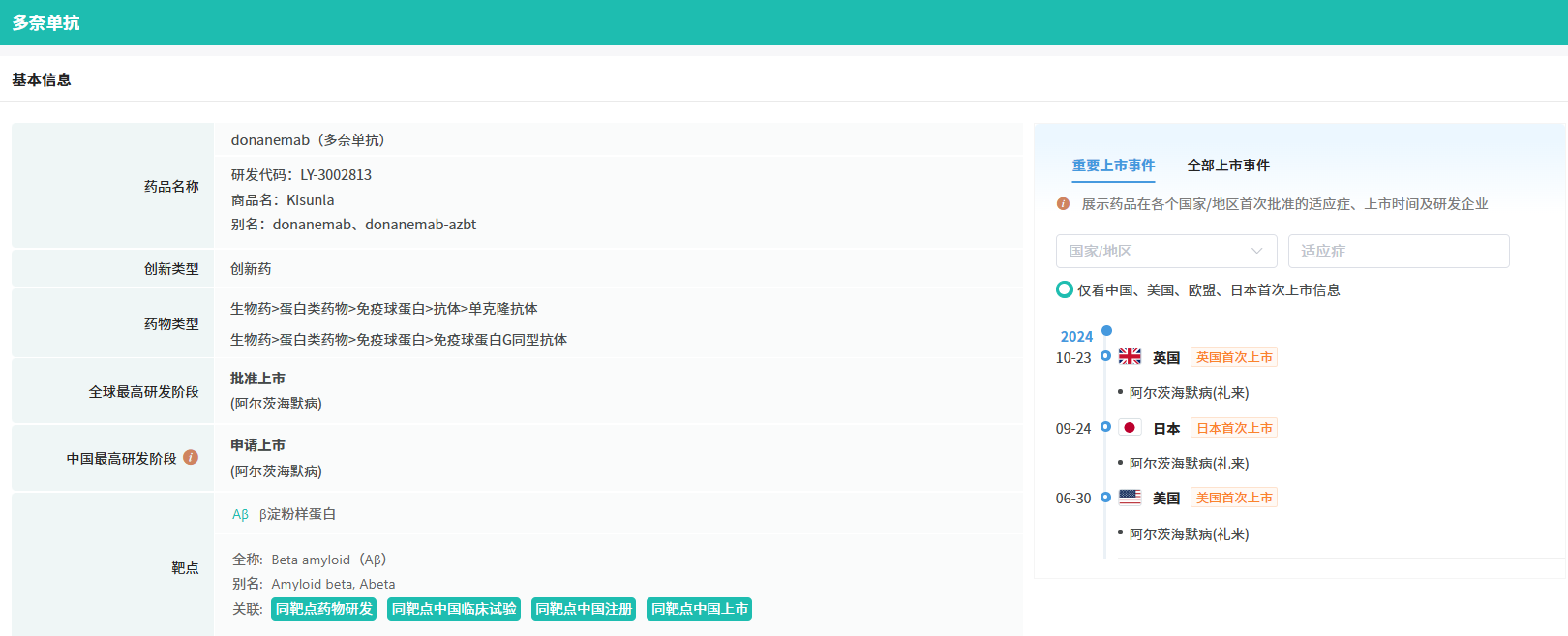Click the 同靶点药物研发 button

click(323, 609)
